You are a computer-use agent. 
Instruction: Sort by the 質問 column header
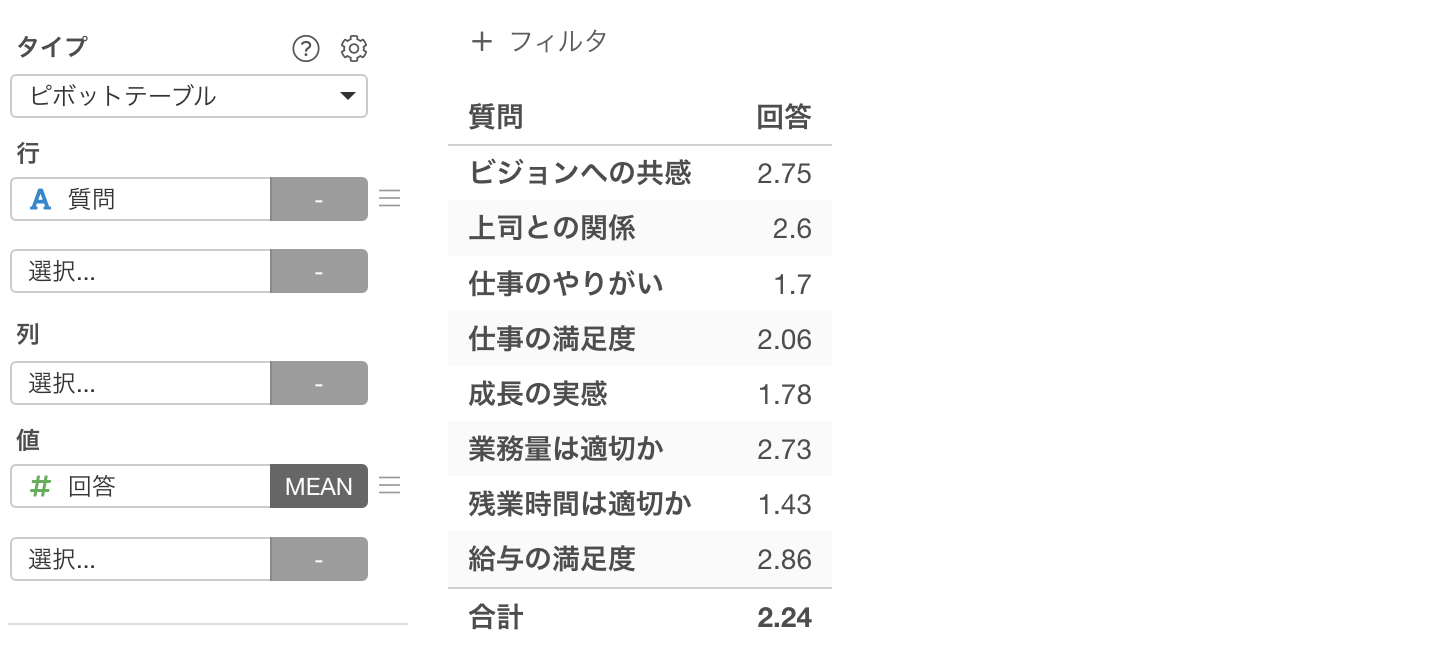tap(496, 118)
